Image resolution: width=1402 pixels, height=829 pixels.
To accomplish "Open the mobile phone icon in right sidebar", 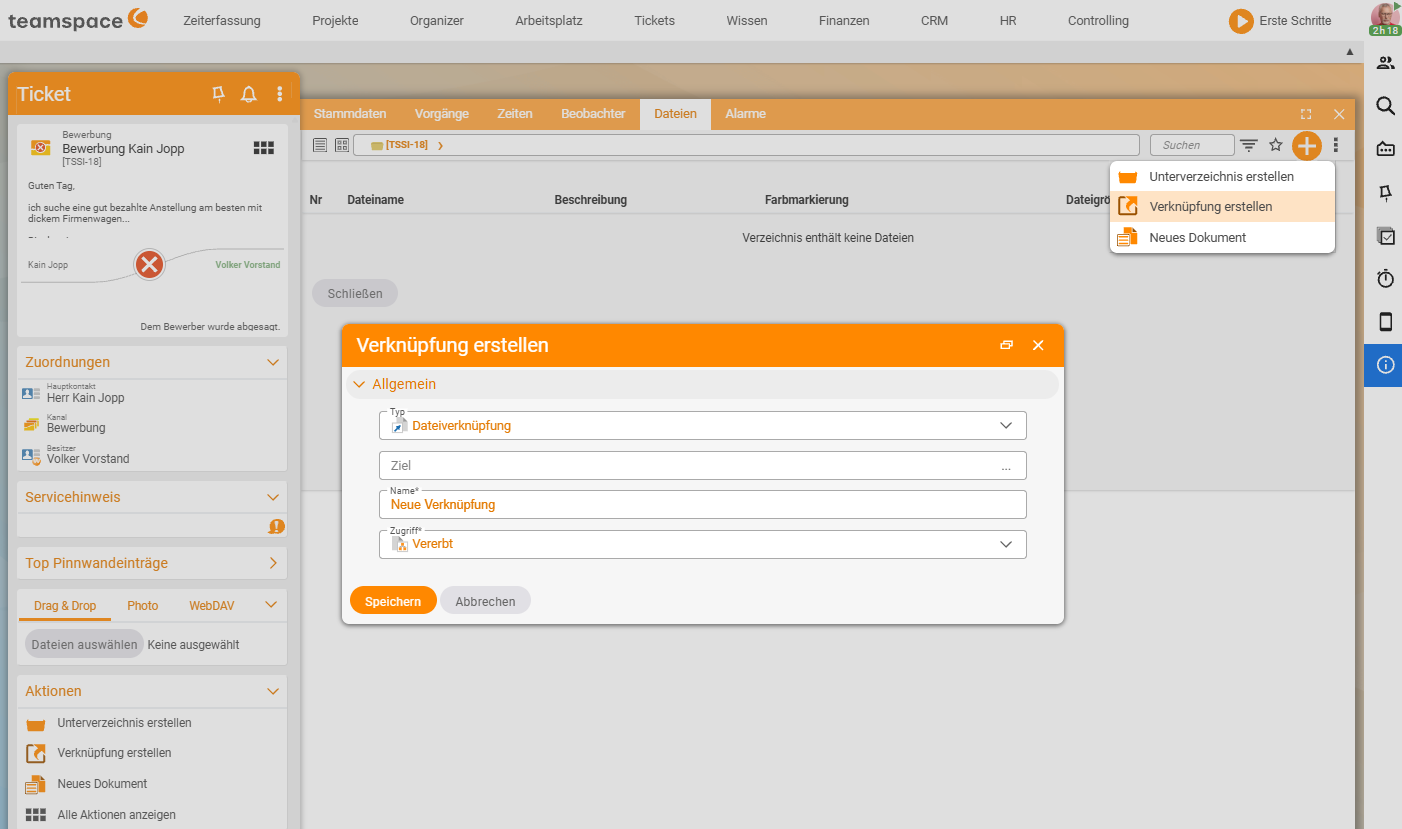I will 1385,322.
